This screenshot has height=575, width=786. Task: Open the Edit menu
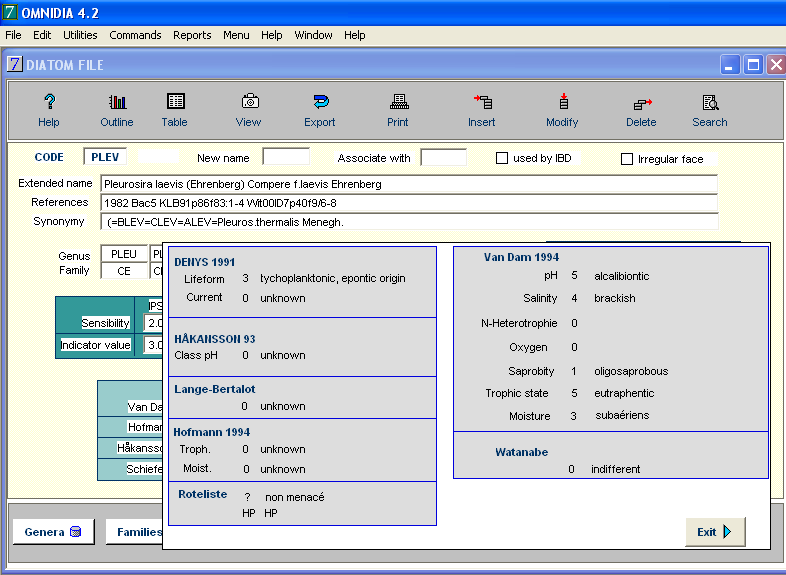42,35
